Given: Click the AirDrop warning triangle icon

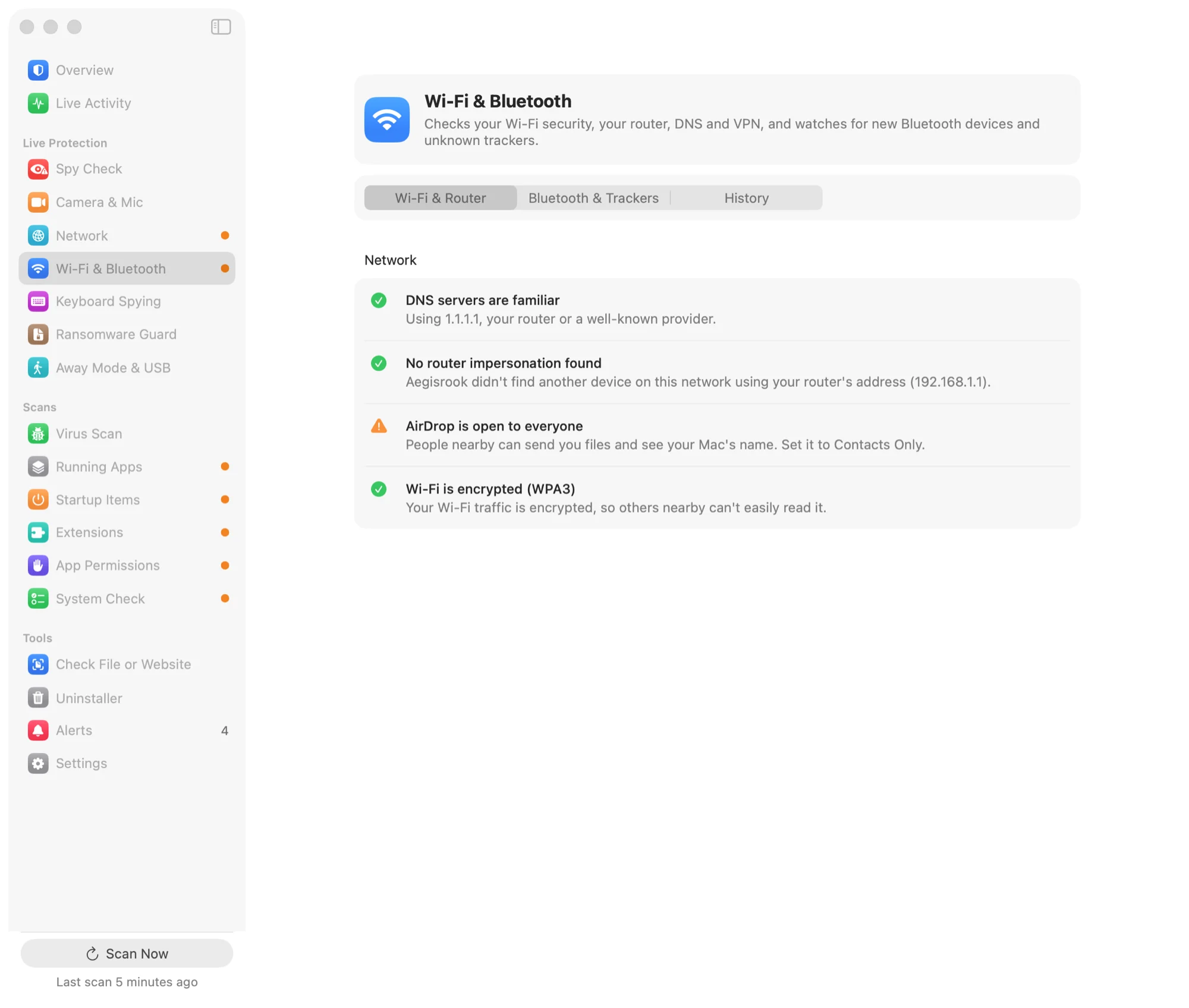Looking at the screenshot, I should click(379, 426).
